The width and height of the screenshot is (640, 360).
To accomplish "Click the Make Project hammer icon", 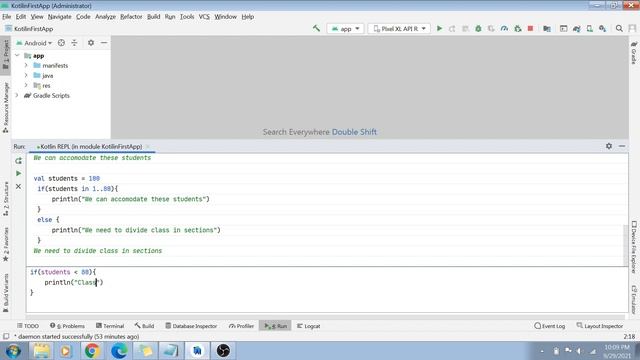I will tap(316, 29).
